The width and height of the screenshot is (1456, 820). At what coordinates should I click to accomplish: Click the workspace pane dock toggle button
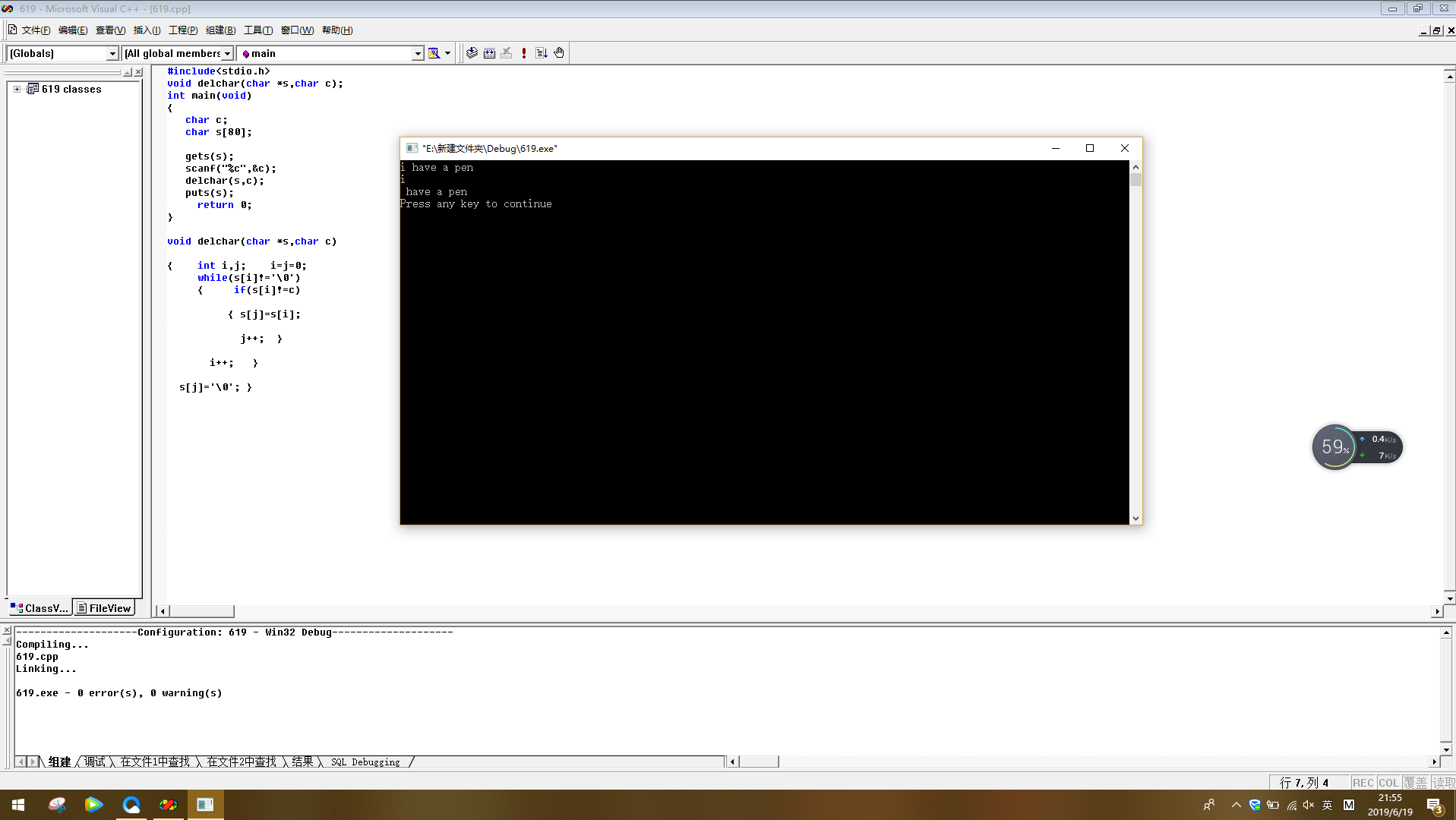[x=128, y=72]
